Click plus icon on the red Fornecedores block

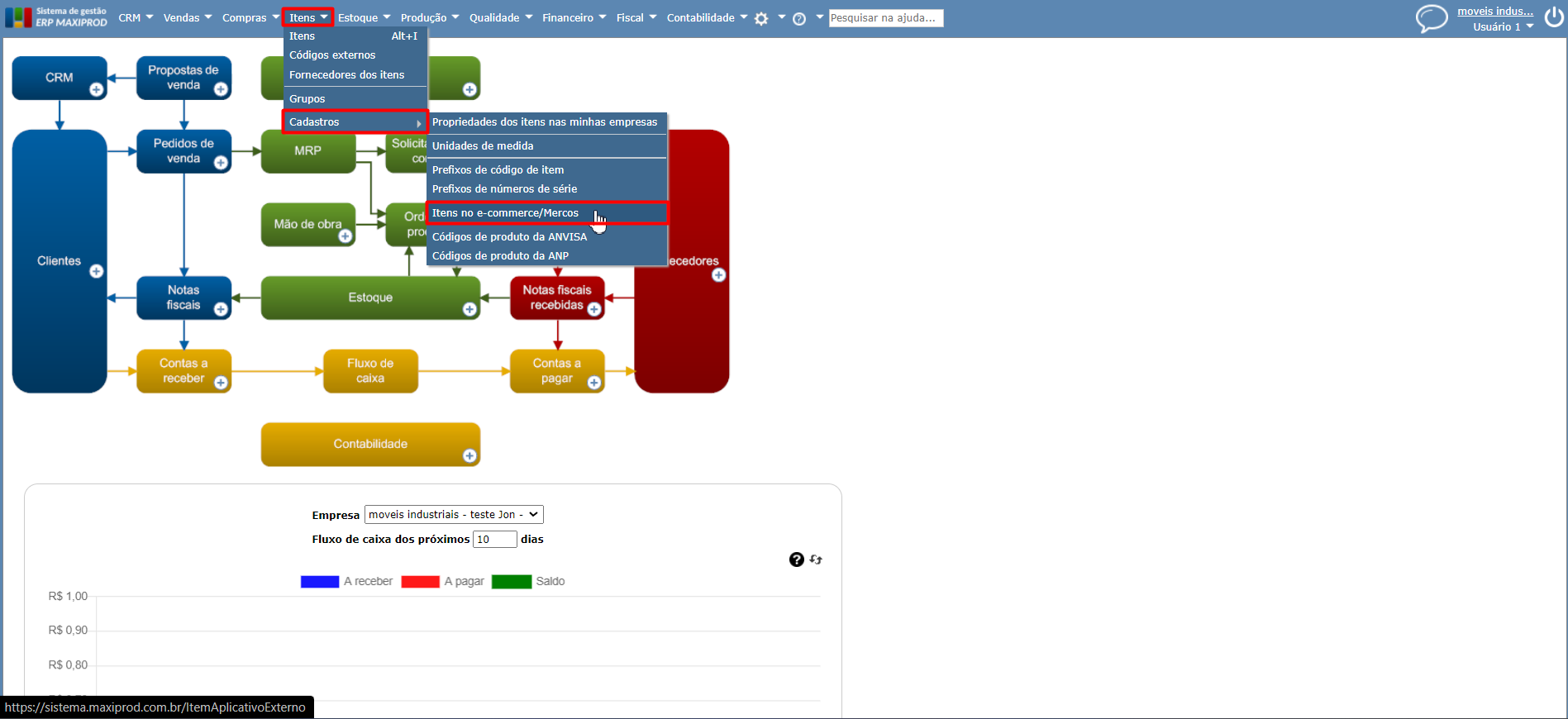[719, 275]
